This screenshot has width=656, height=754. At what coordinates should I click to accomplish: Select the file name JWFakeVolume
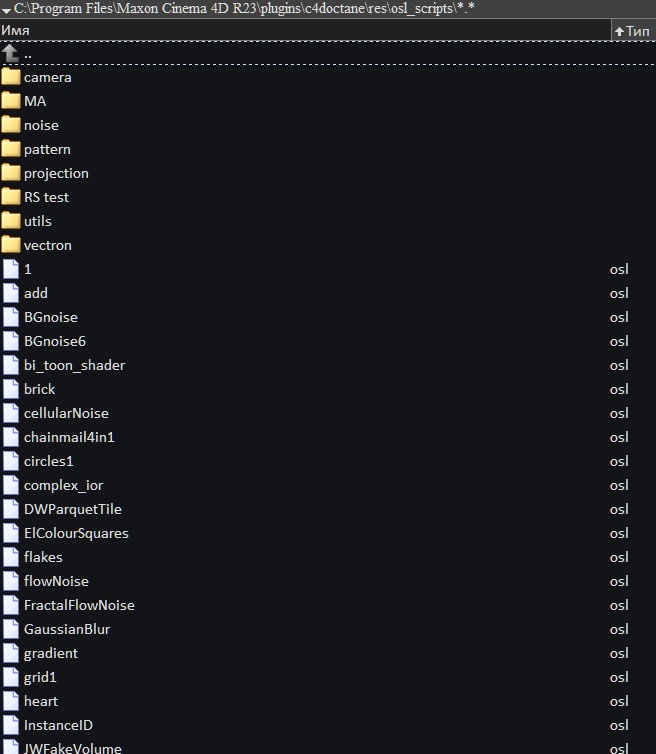(73, 748)
